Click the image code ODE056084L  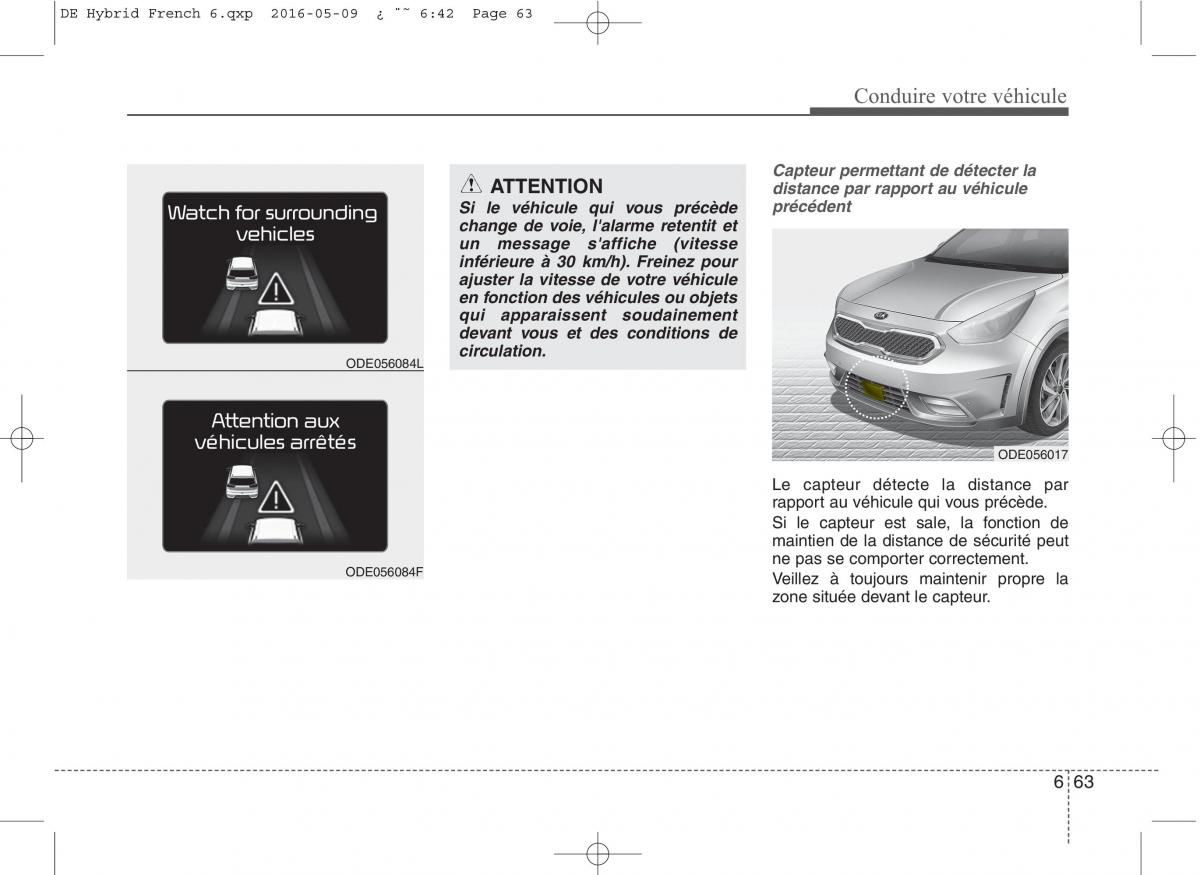coord(384,363)
